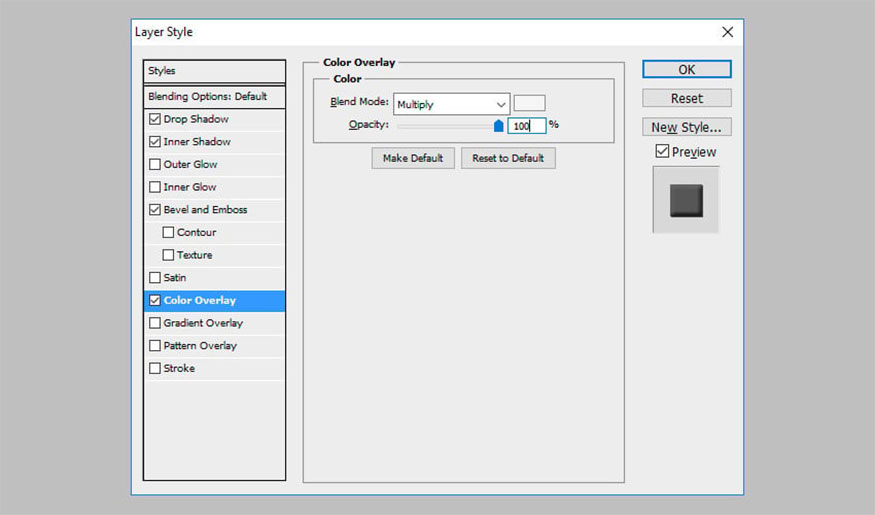Click the Reset button
875x515 pixels.
[686, 98]
